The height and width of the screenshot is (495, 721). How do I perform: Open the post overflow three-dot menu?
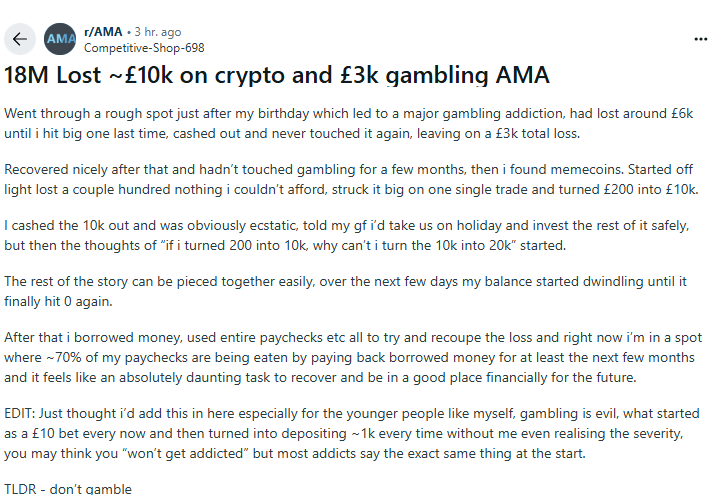coord(700,39)
